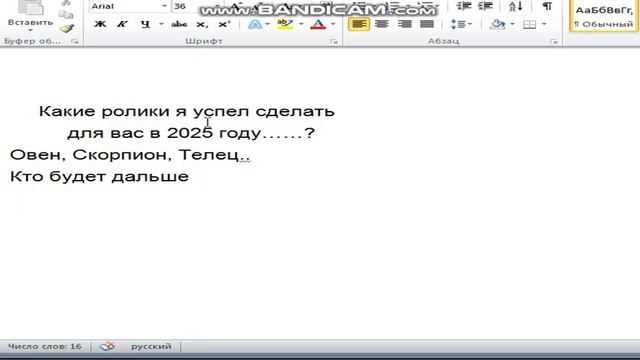Open the highlight color dropdown arrow
The height and width of the screenshot is (360, 640).
click(301, 24)
